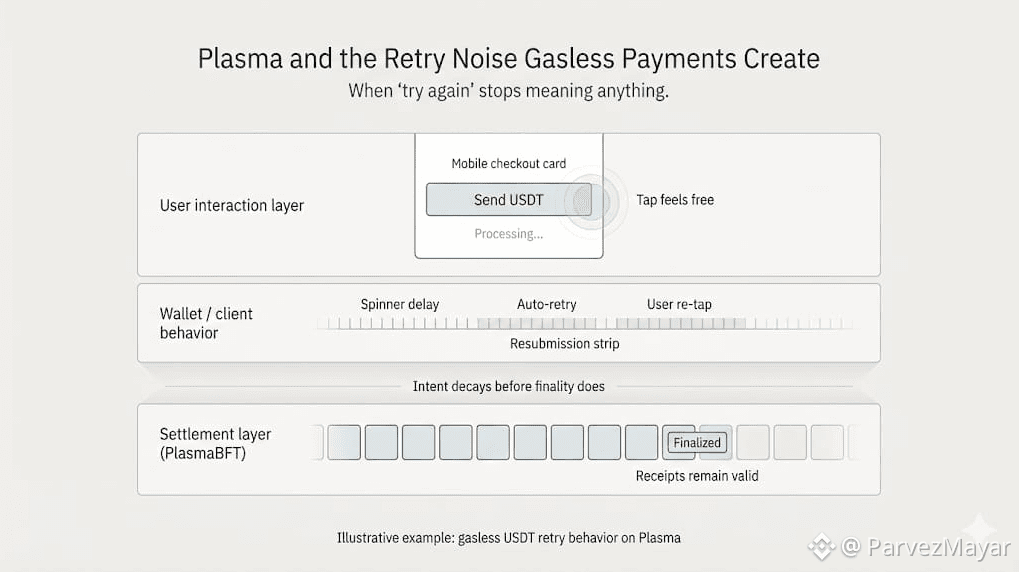Click the Processing... status text
The height and width of the screenshot is (572, 1019).
[x=509, y=234]
